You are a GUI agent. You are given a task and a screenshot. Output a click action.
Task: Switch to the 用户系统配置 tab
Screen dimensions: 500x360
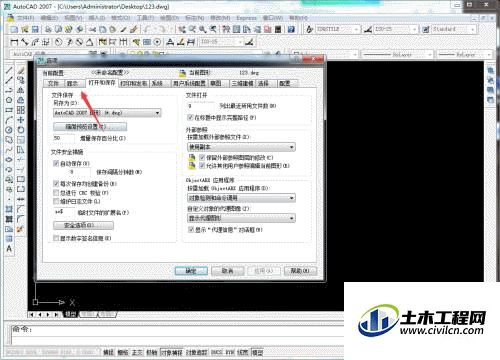(189, 83)
